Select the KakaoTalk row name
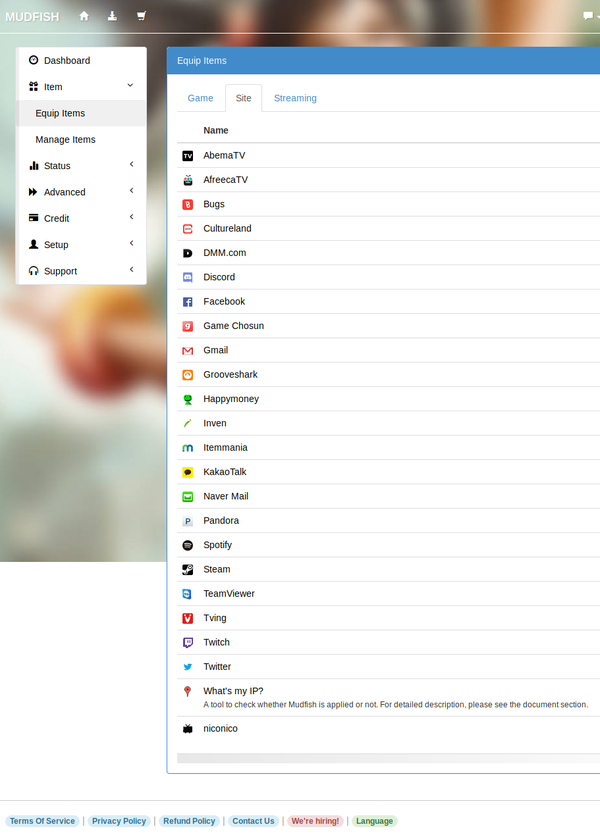 coord(225,472)
